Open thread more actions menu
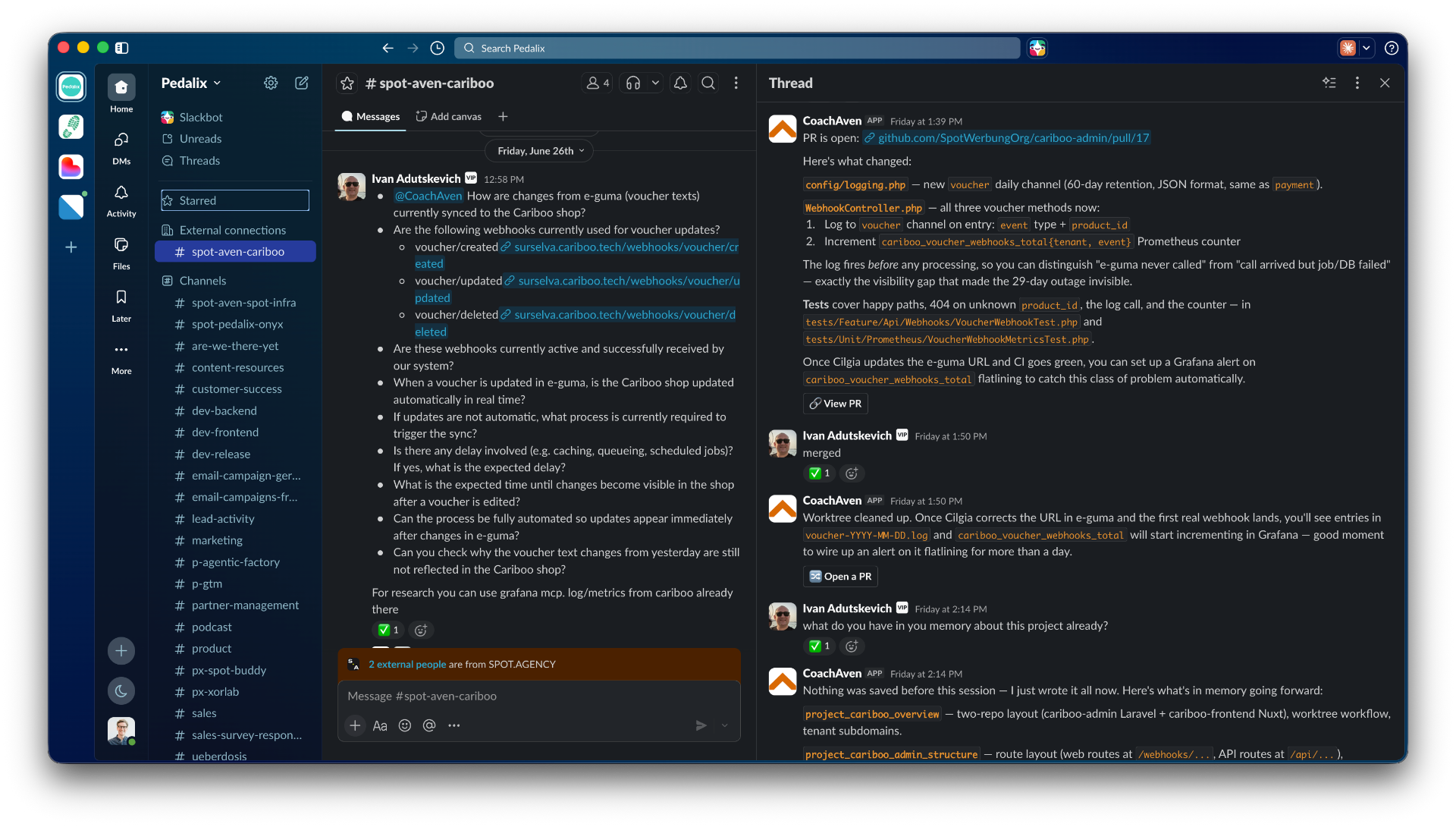Image resolution: width=1456 pixels, height=827 pixels. coord(1357,83)
